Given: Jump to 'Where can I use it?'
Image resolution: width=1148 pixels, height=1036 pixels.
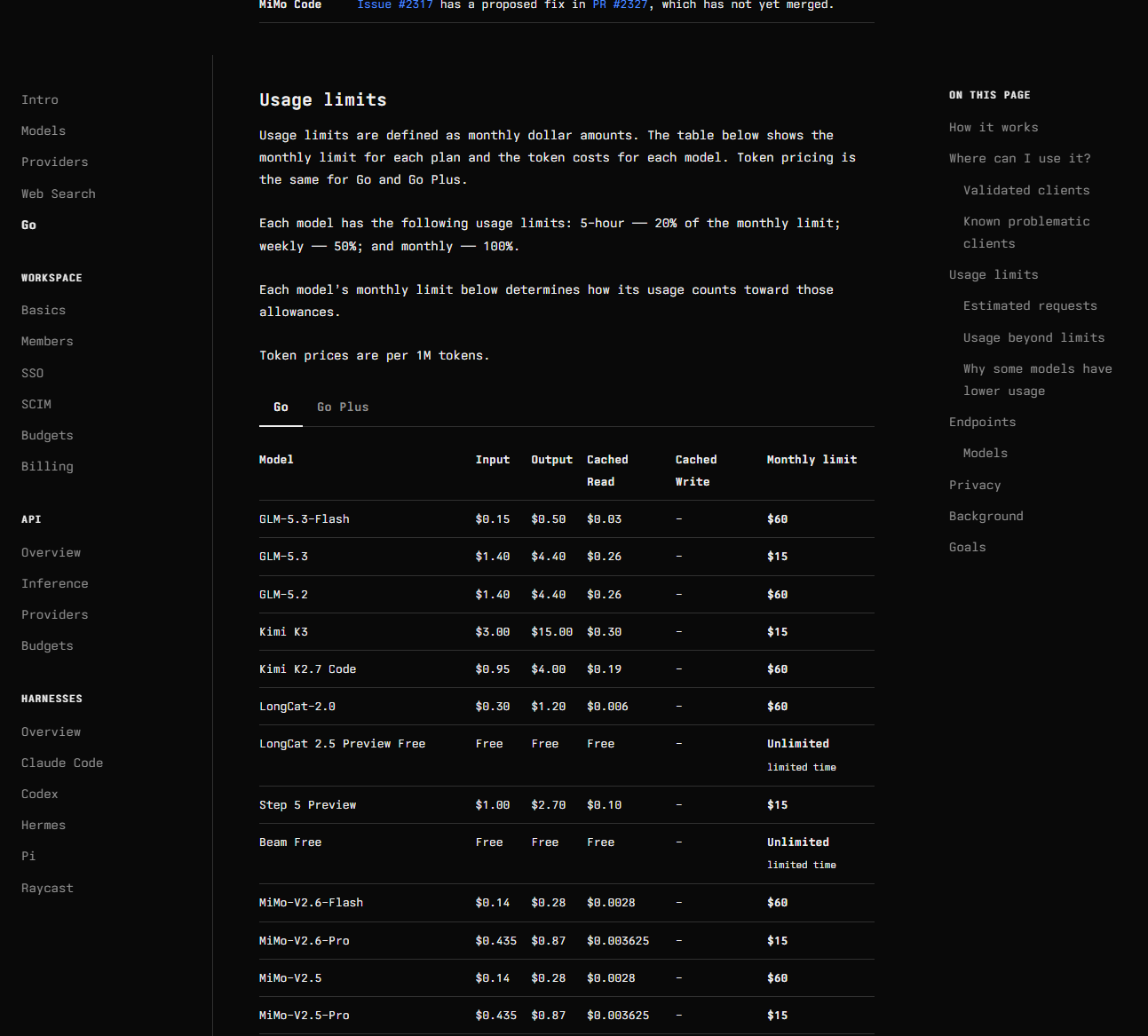Looking at the screenshot, I should click(1020, 158).
